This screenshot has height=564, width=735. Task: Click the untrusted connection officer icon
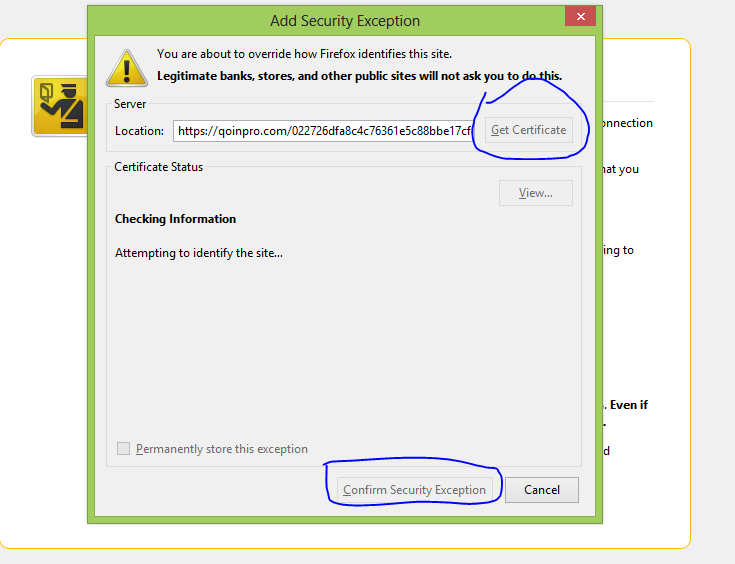[x=60, y=106]
